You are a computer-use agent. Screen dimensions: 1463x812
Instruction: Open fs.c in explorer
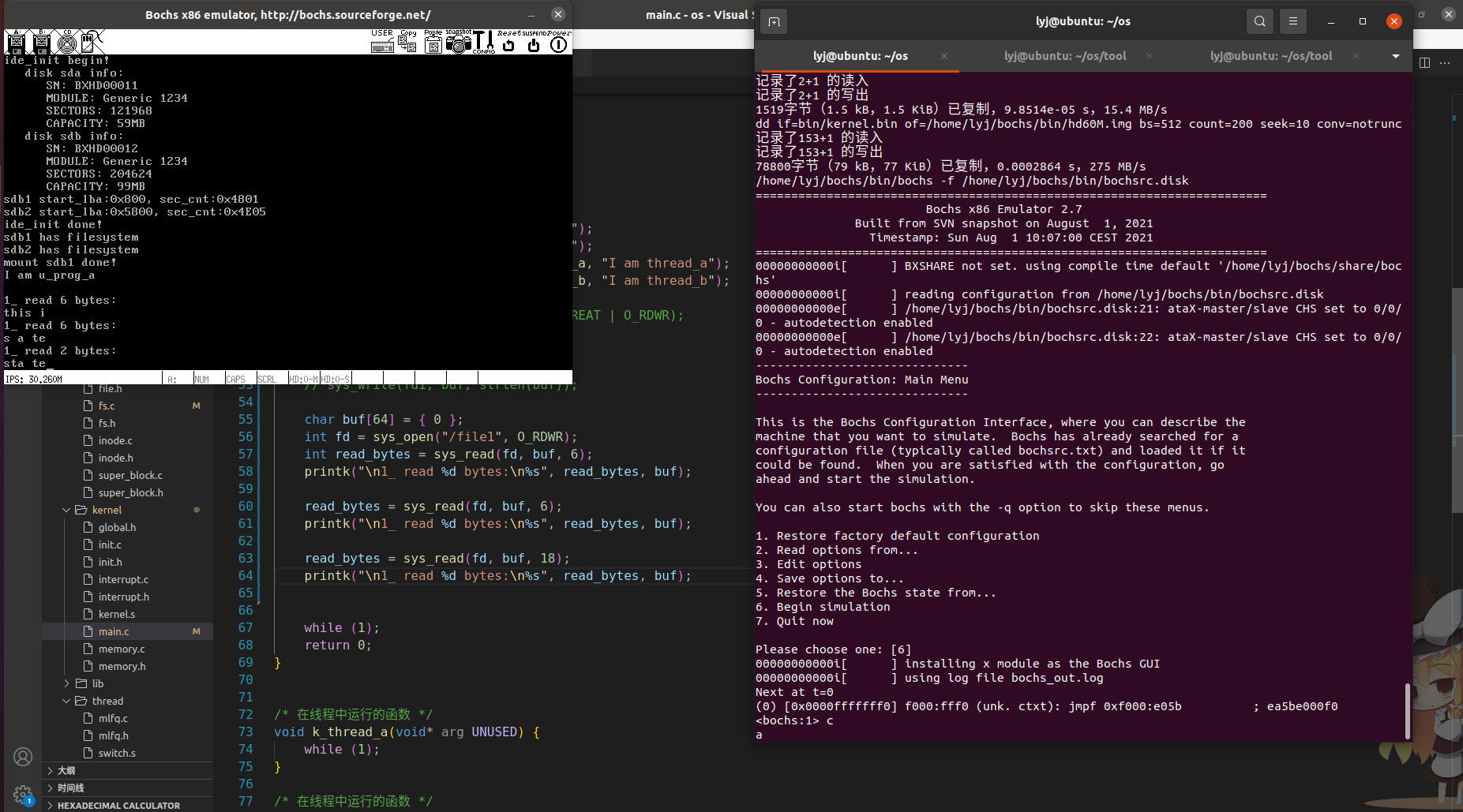pos(107,406)
